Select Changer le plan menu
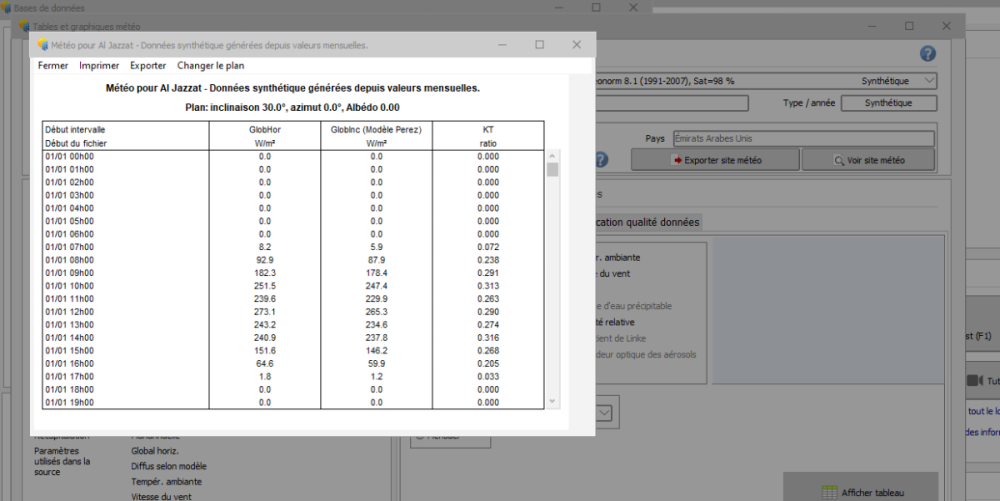This screenshot has width=1000, height=501. (x=210, y=65)
